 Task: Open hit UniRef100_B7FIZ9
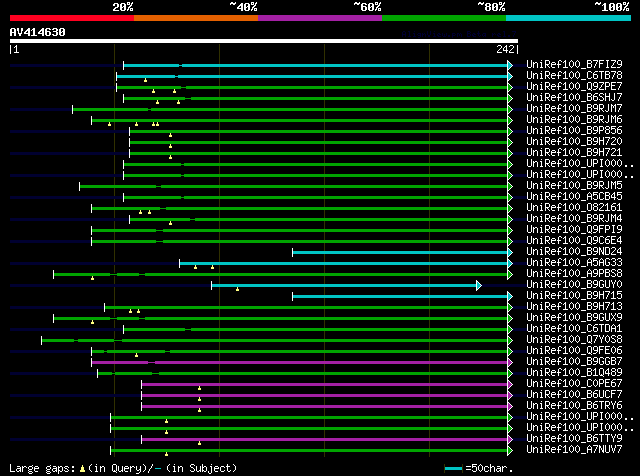[x=574, y=65]
